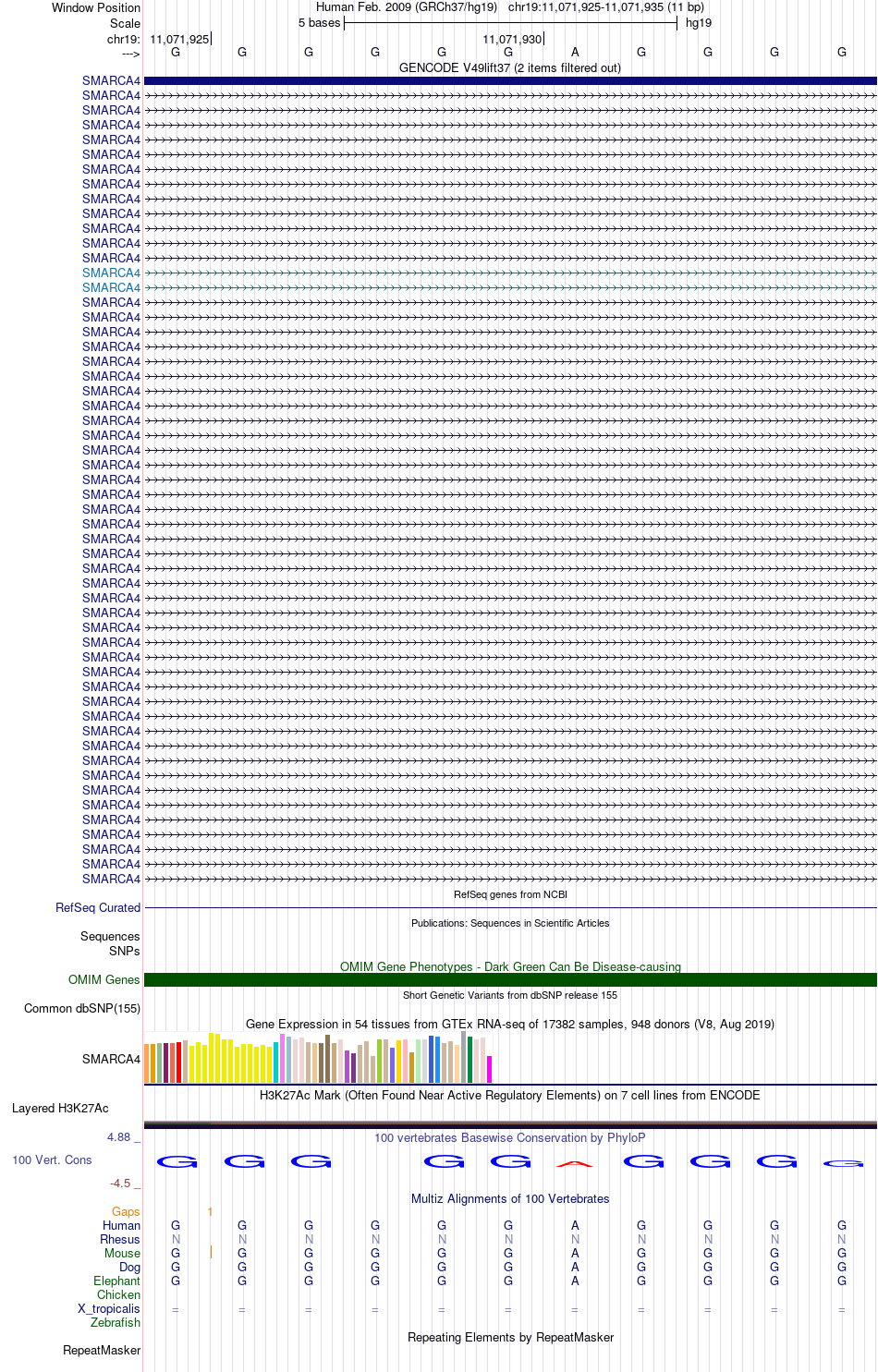Screen dimensions: 878x1372
Task: Open Publications: Sequences in Scientific Articles title
Action: [510, 923]
